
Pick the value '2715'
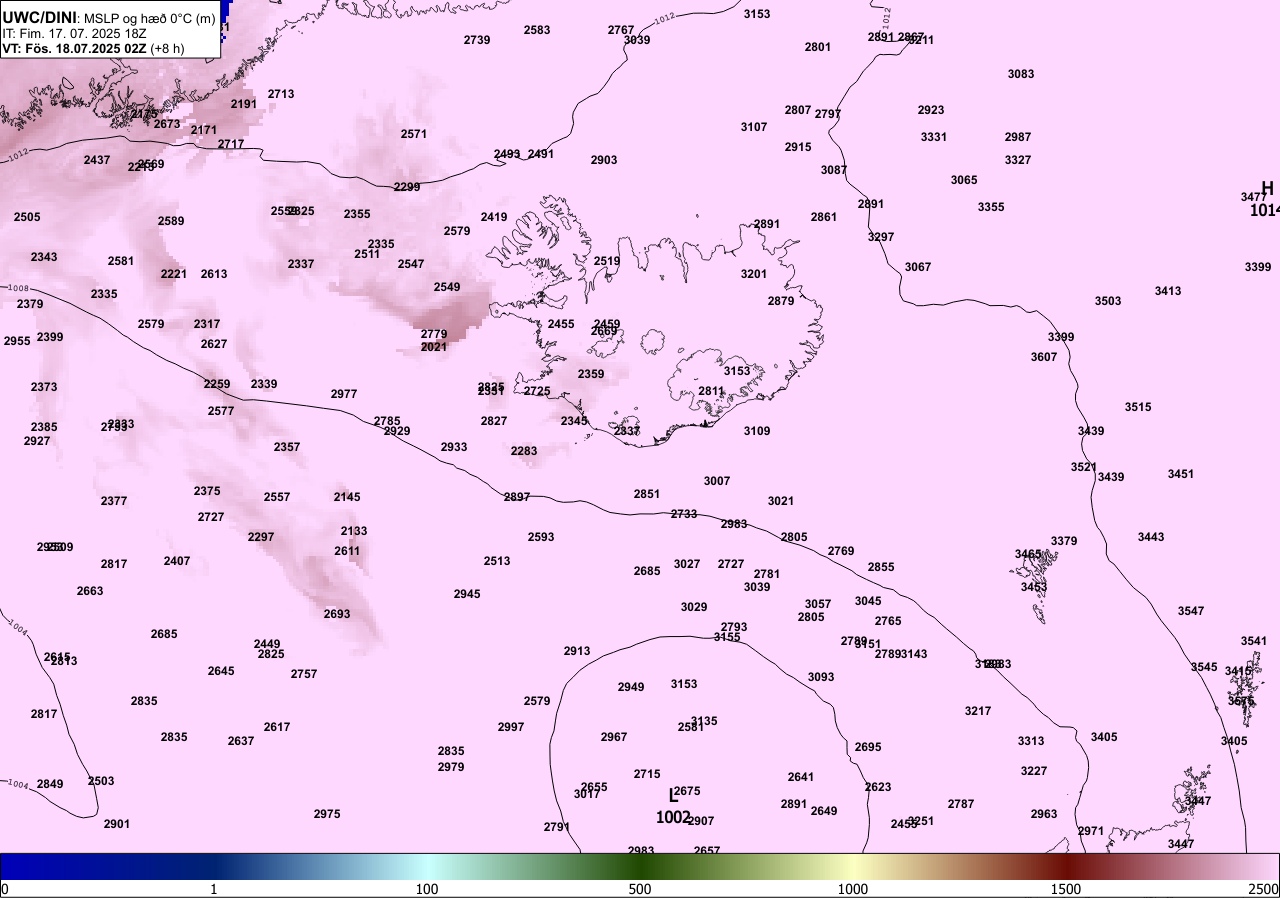click(x=647, y=774)
